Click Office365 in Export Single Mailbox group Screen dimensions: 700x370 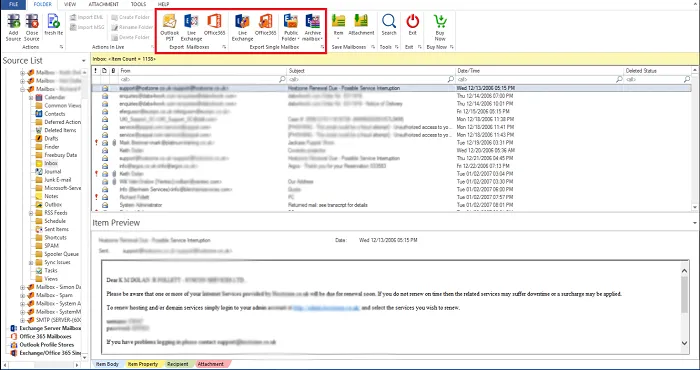(x=266, y=25)
